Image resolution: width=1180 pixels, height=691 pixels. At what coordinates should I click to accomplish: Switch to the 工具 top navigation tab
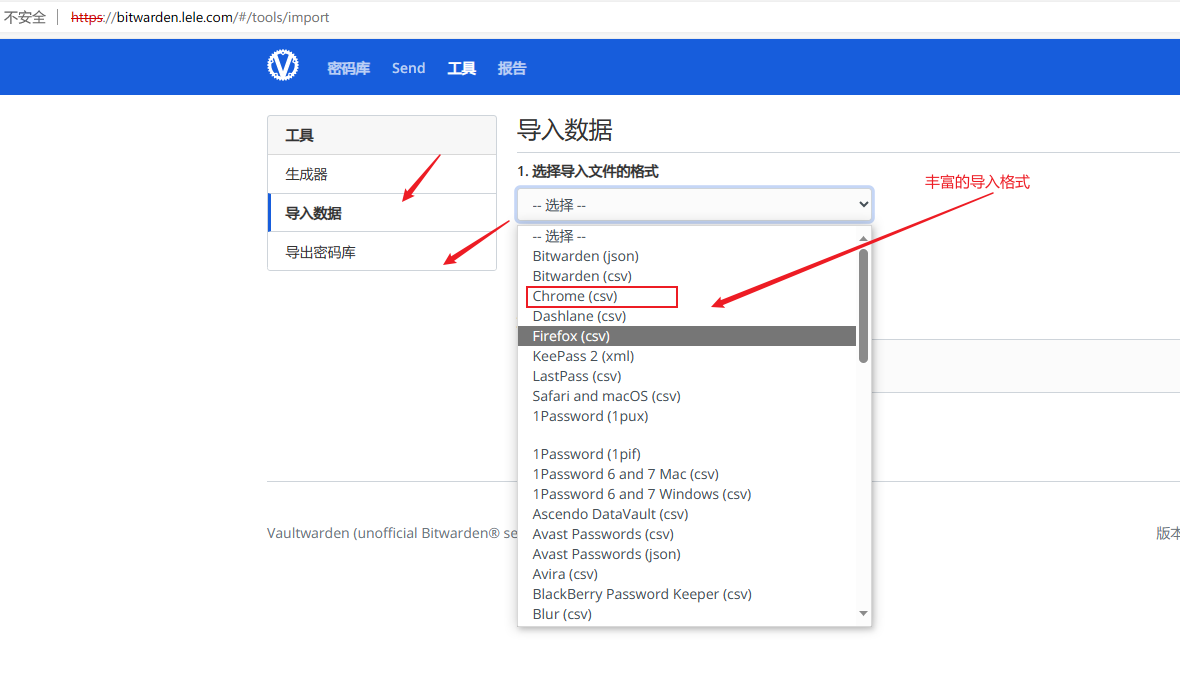(461, 68)
